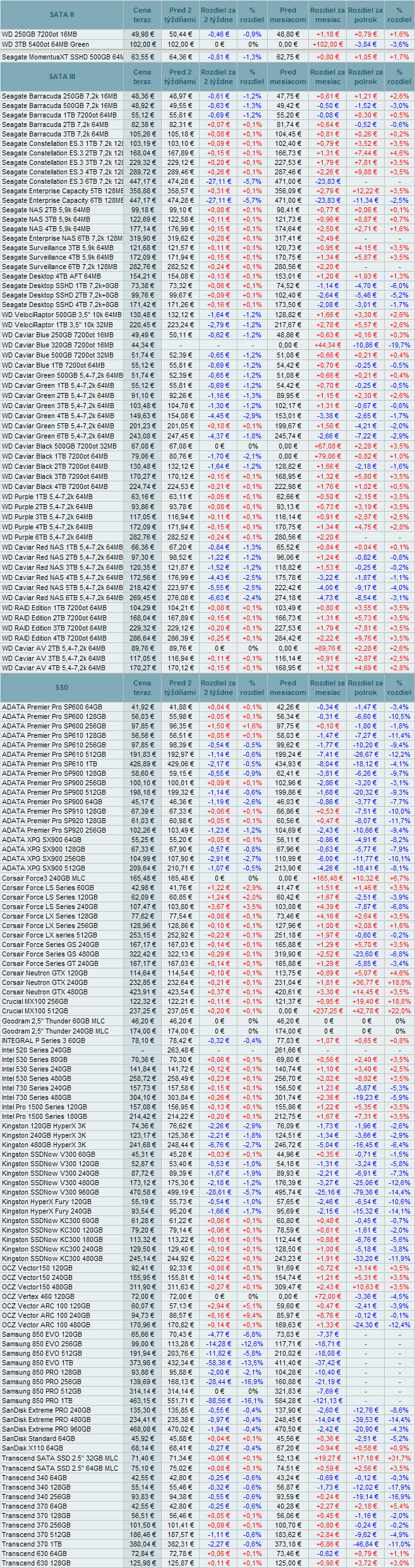
Task: Select "Samsung 850 PRO 1TB" product name
Action: click(x=37, y=1401)
